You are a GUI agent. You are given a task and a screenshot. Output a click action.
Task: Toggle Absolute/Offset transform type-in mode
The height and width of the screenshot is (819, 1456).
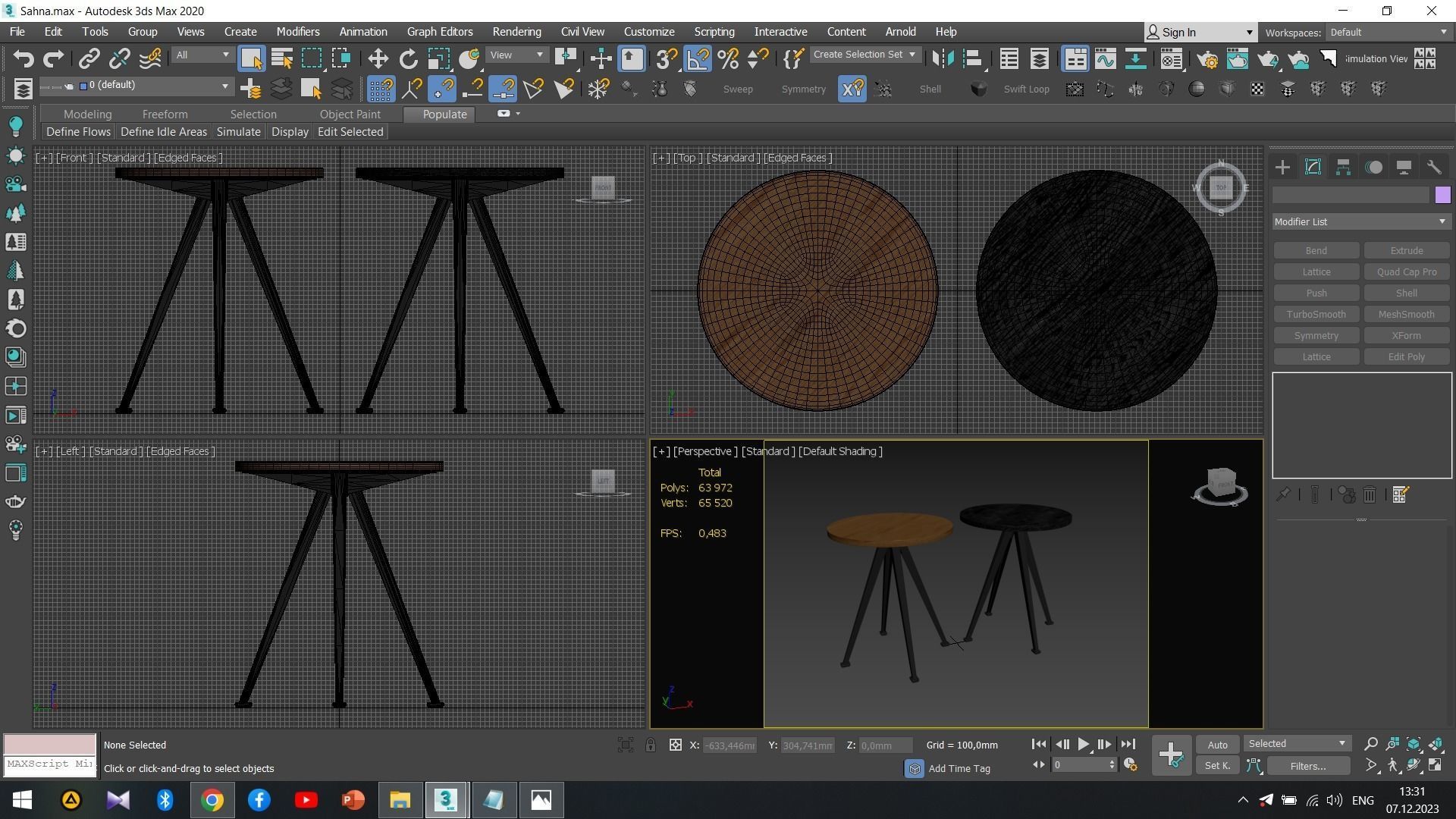(x=675, y=745)
